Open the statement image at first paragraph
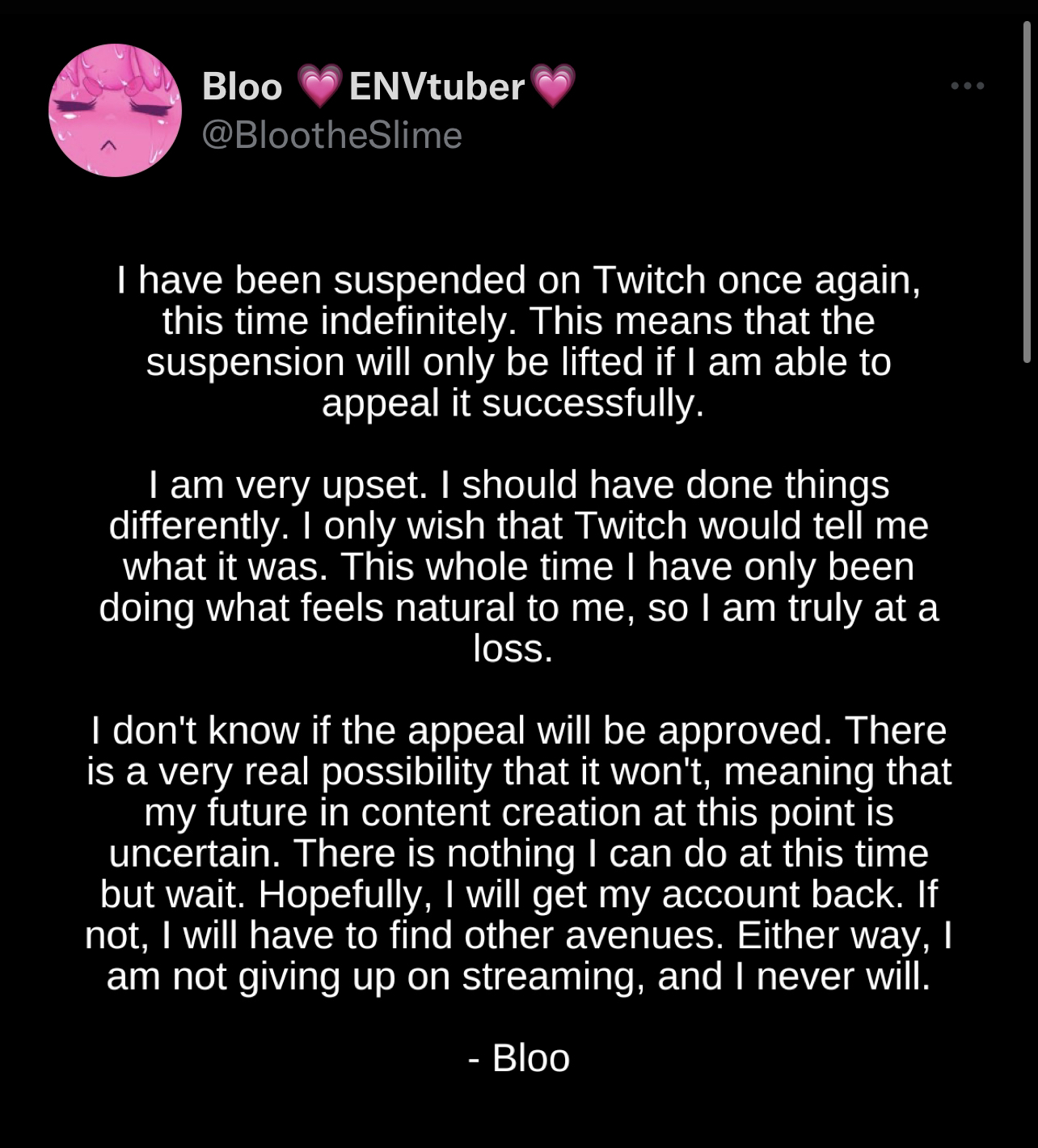 (x=518, y=341)
